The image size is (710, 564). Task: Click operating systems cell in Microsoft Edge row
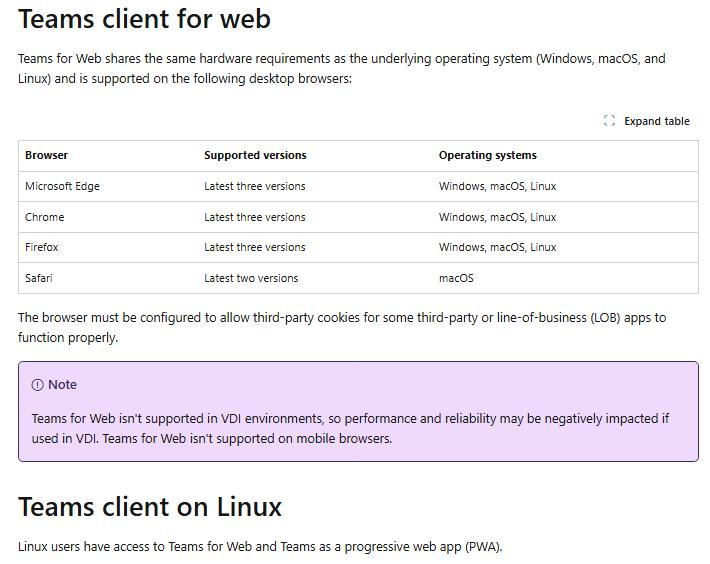(497, 186)
